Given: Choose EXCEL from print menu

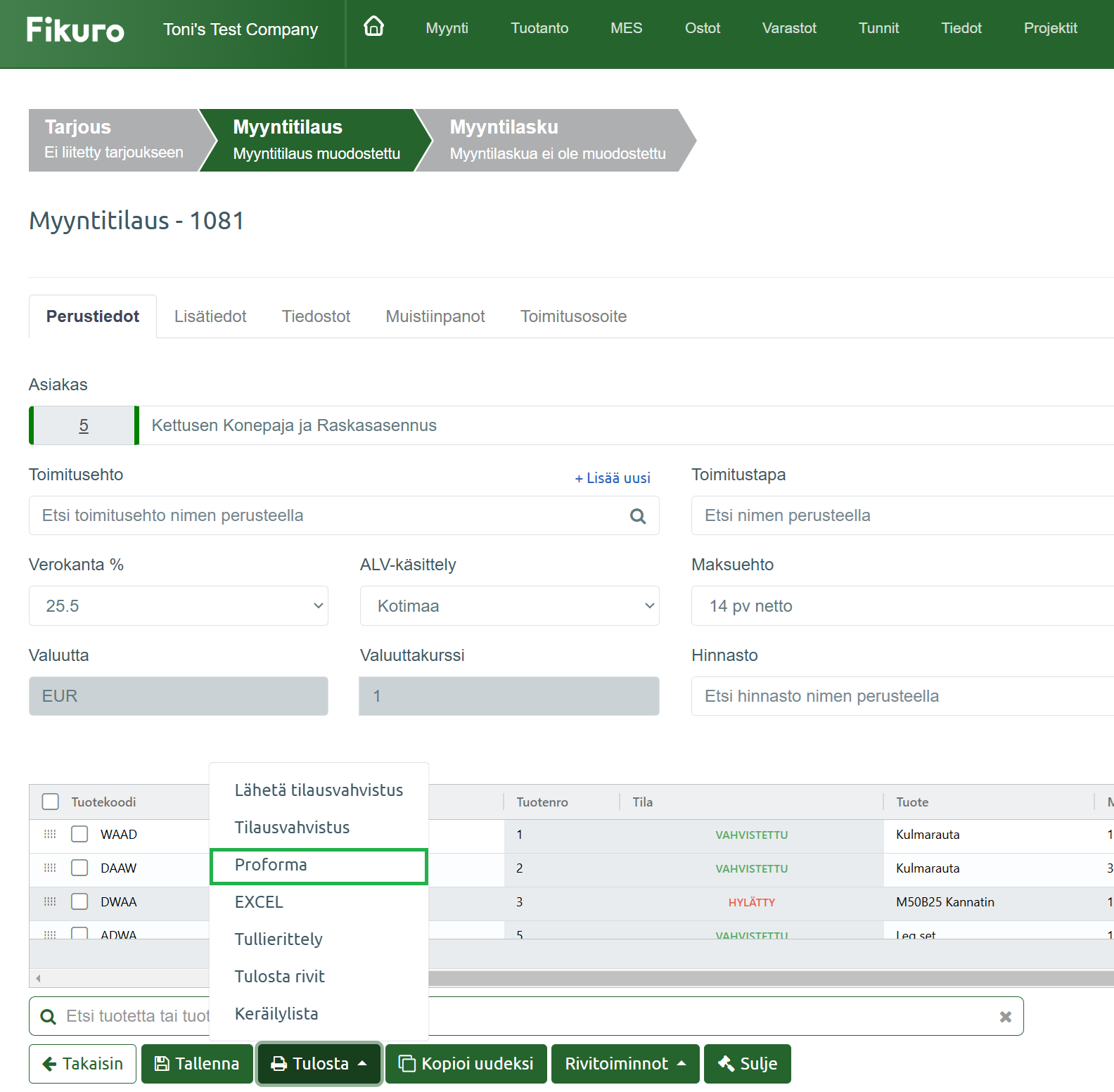Looking at the screenshot, I should 319,902.
